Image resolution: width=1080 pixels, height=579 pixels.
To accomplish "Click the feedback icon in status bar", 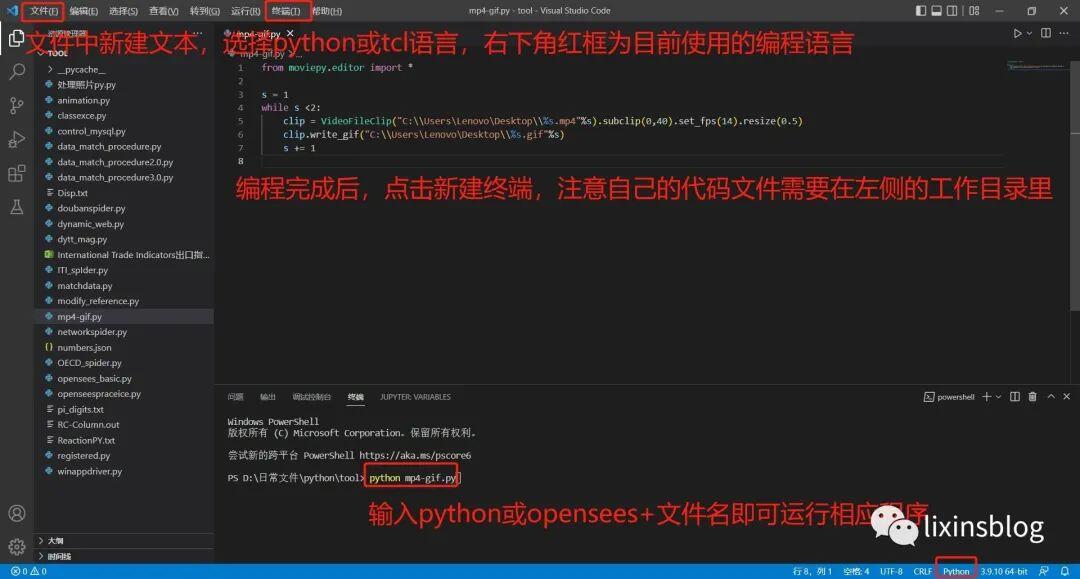I will [1044, 571].
